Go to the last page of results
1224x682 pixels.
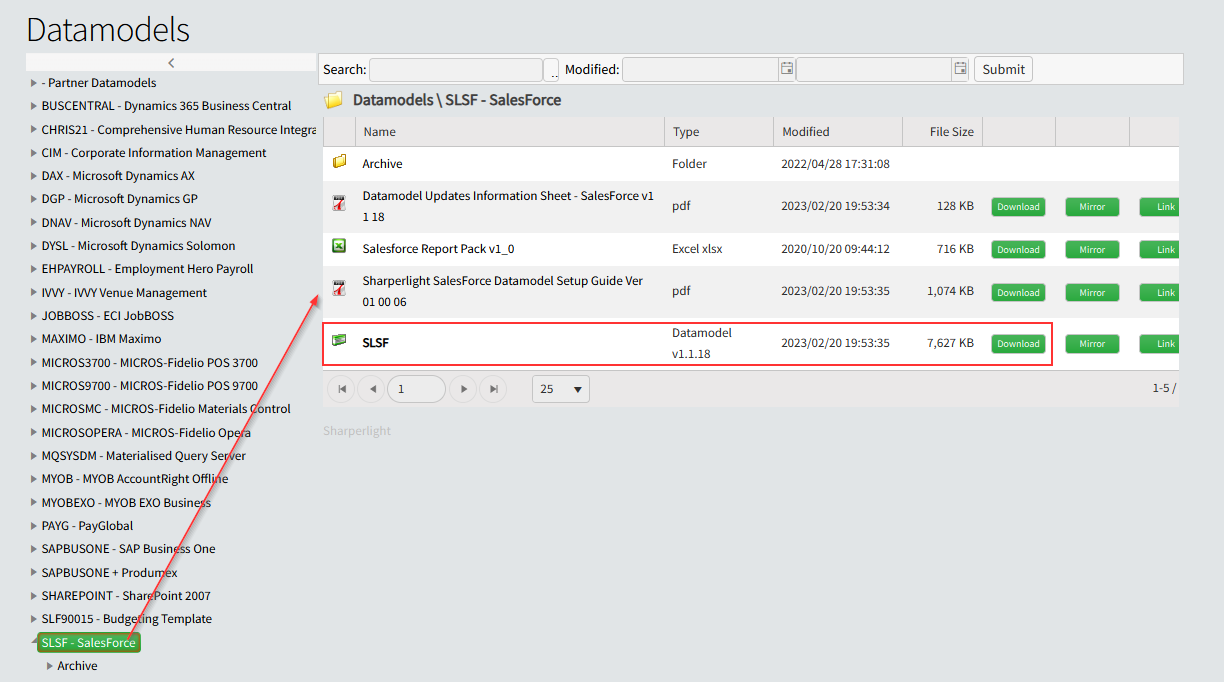pos(492,388)
